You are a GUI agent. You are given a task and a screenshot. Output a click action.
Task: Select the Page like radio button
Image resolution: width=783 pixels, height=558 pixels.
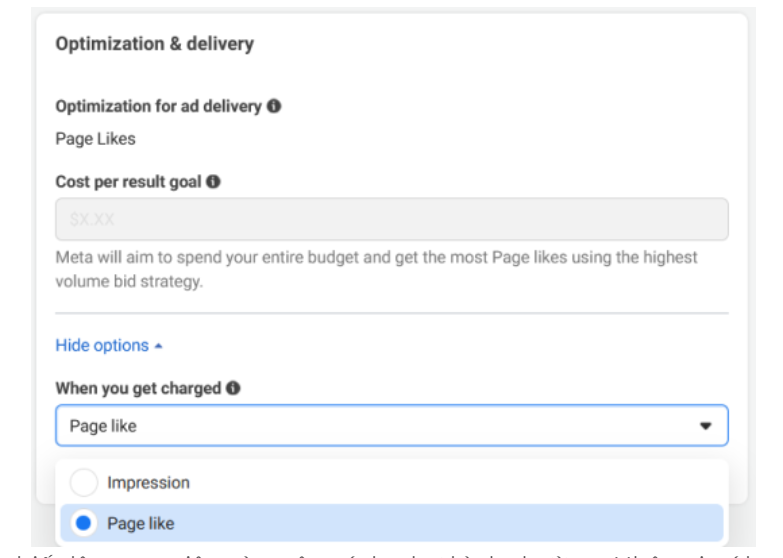coord(84,523)
